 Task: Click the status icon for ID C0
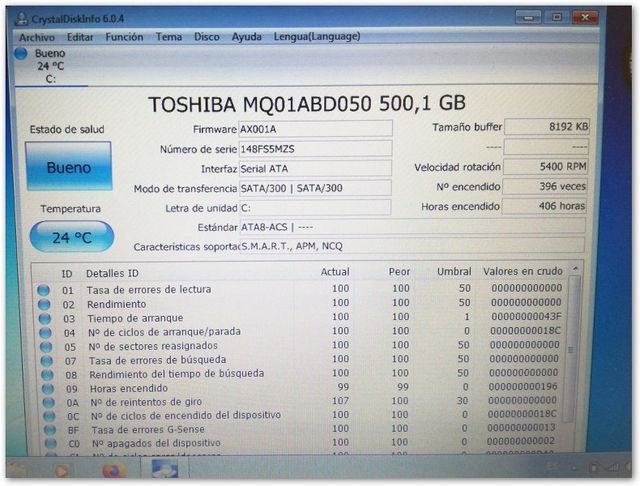click(x=51, y=443)
